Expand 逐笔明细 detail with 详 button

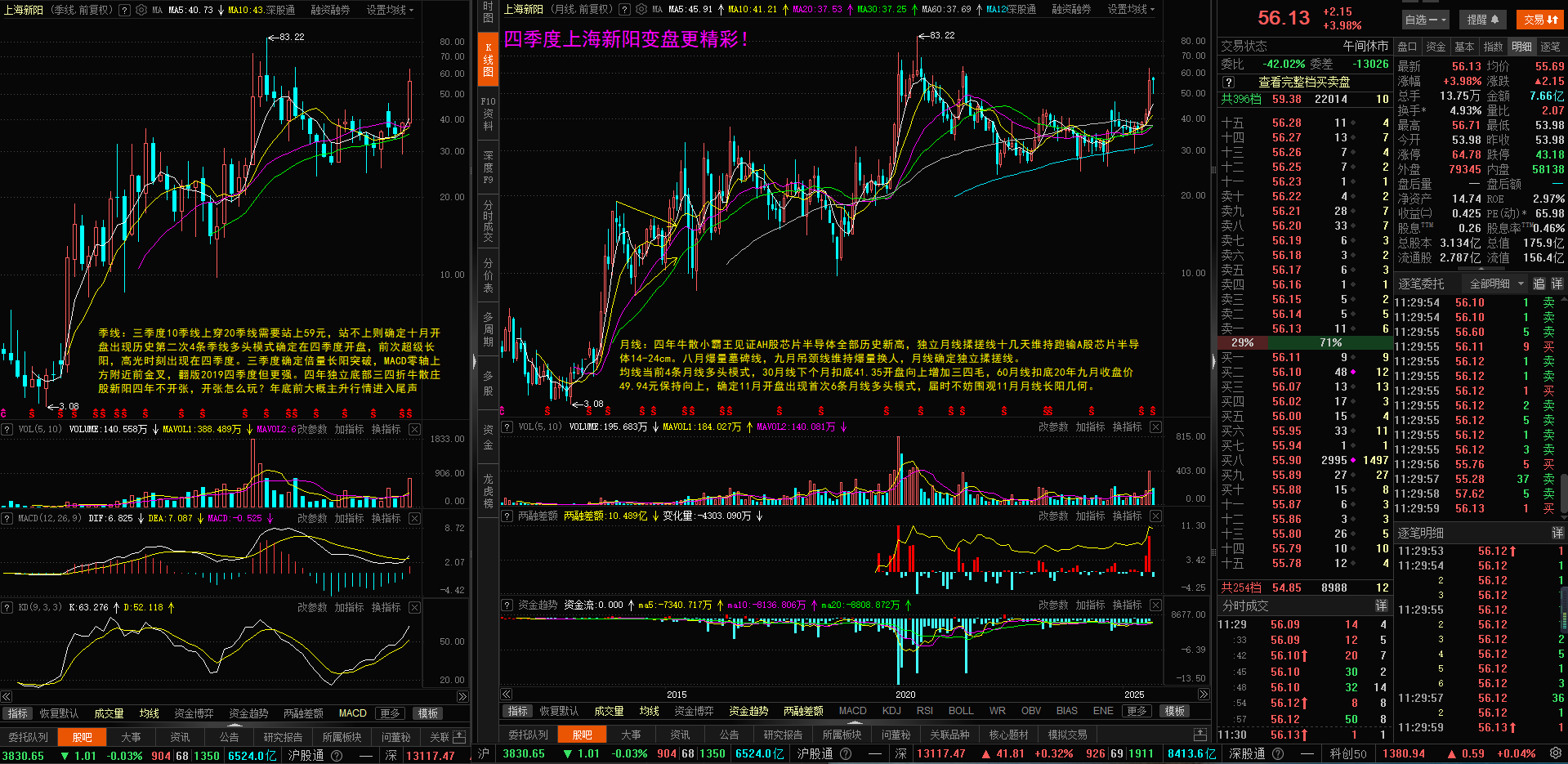[1557, 533]
